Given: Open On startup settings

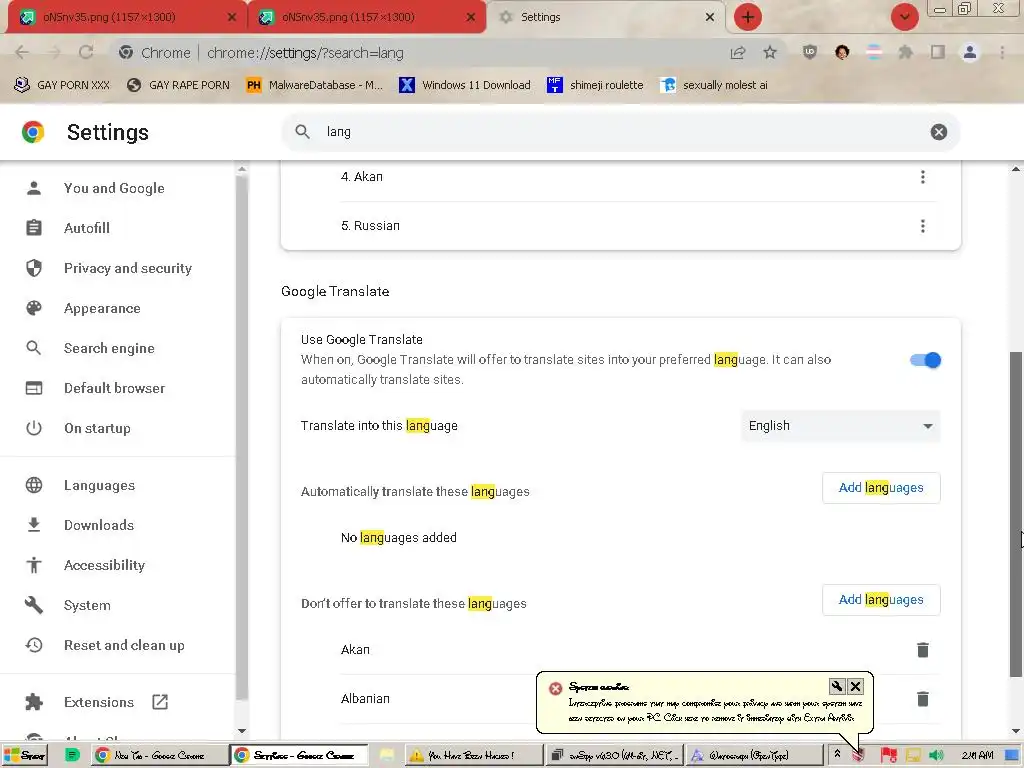Looking at the screenshot, I should coord(97,428).
